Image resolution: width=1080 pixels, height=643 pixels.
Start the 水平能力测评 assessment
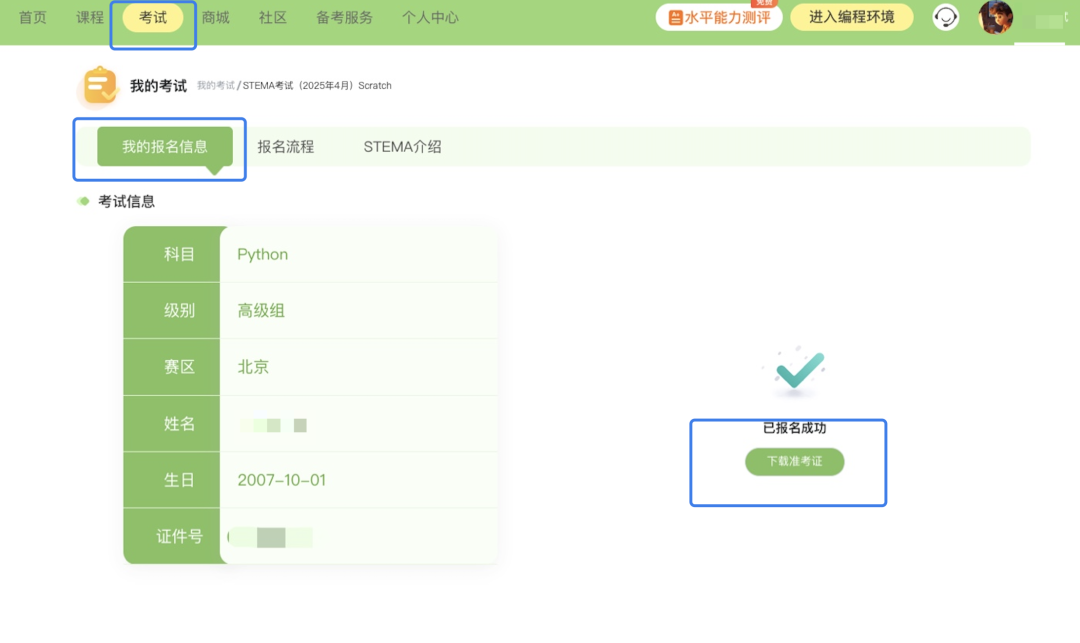click(719, 17)
